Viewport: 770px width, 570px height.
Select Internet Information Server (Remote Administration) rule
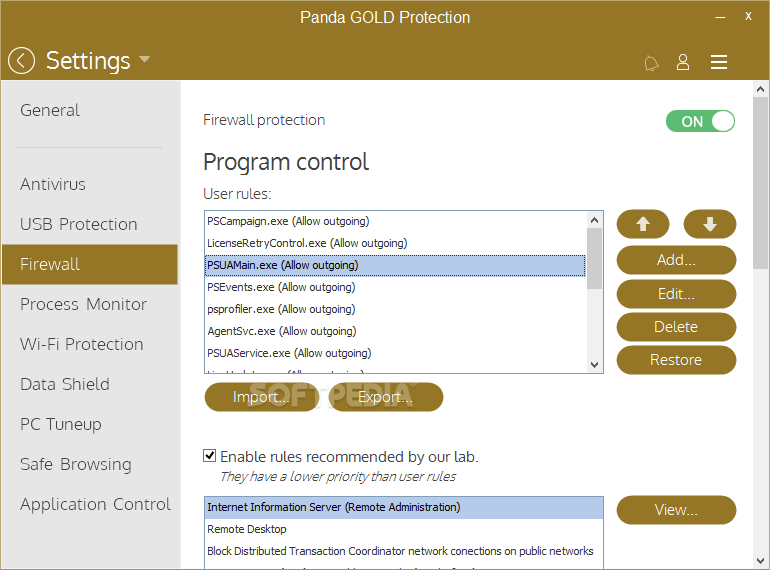pyautogui.click(x=404, y=507)
